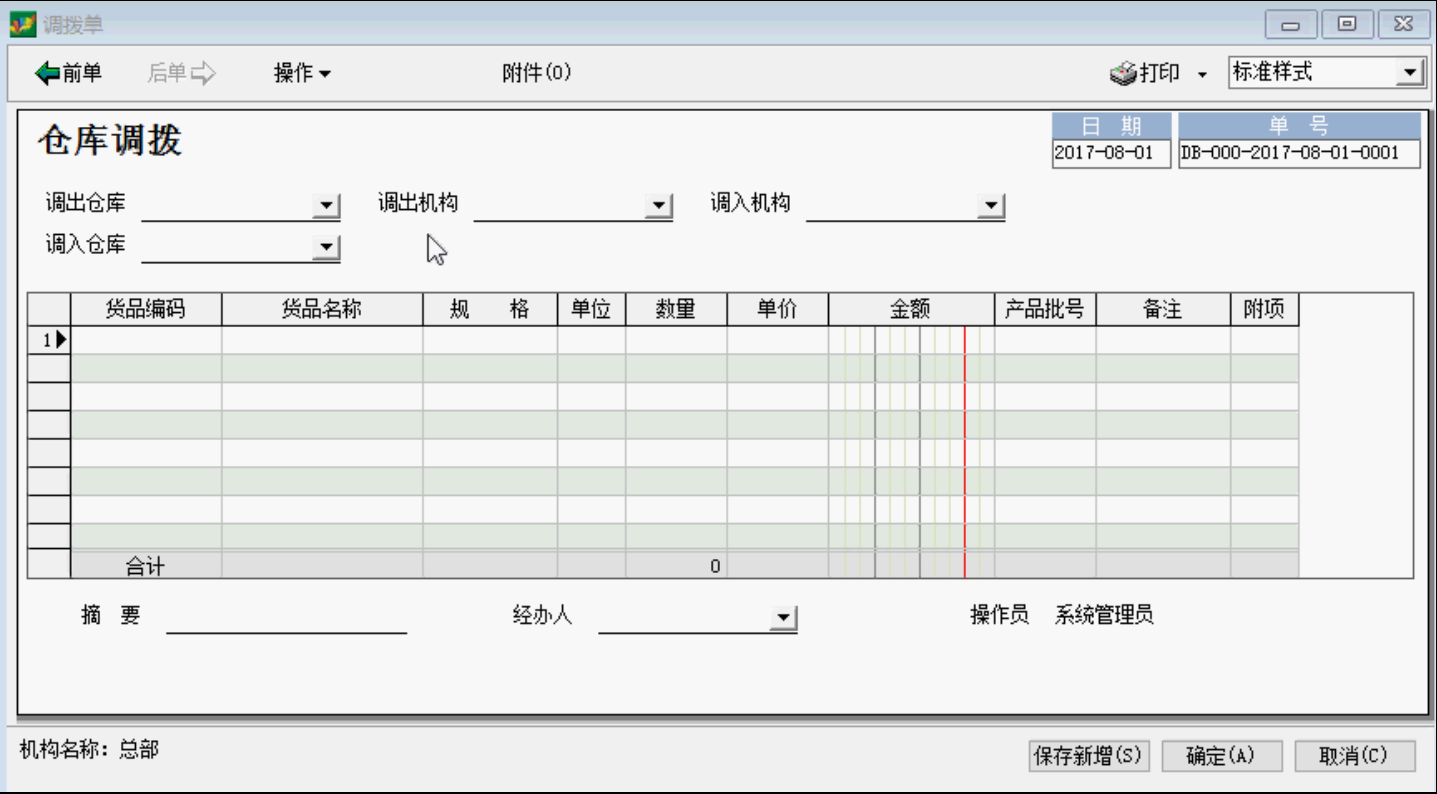Screen dimensions: 1437x794
Task: Click the 日期 field 2017-08-01
Action: [x=1111, y=154]
